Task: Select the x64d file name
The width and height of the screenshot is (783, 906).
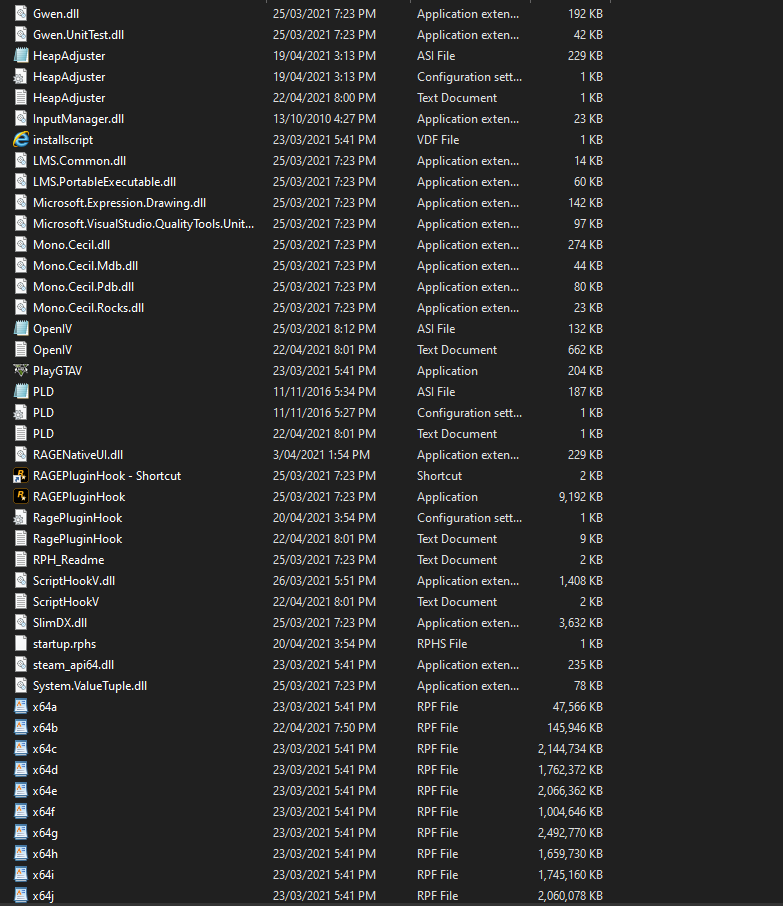Action: click(x=46, y=770)
